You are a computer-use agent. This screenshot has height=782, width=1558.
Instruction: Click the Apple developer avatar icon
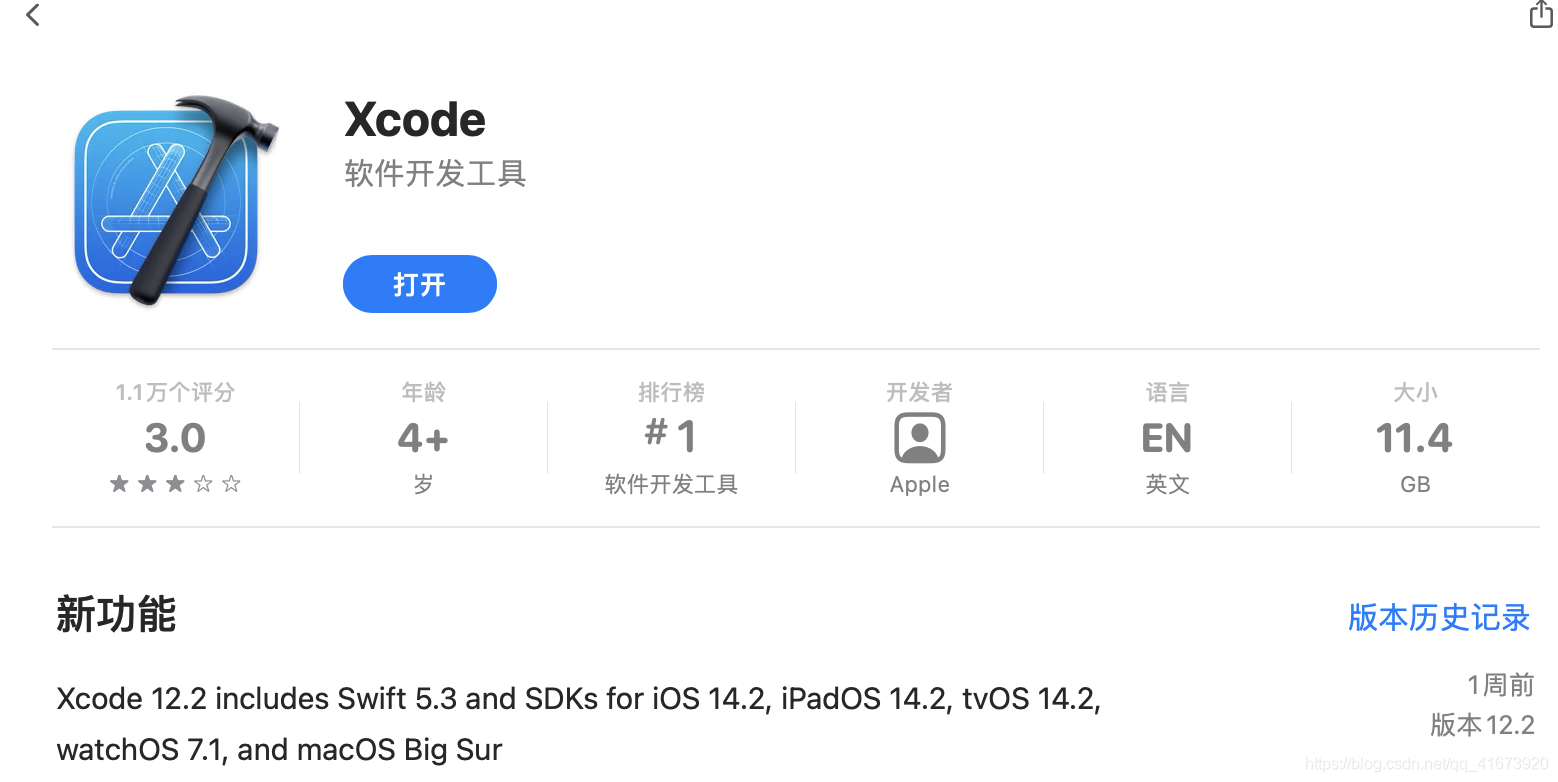[x=918, y=437]
